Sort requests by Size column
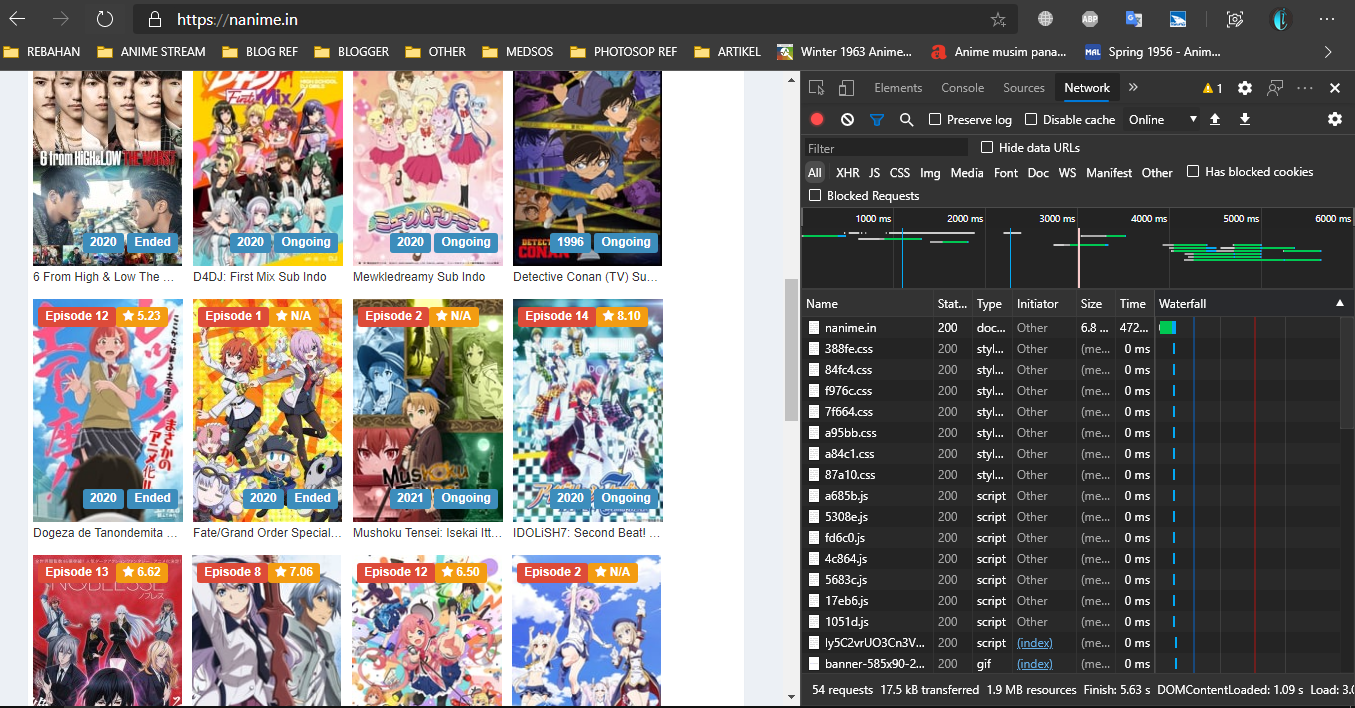This screenshot has height=708, width=1355. pos(1094,303)
